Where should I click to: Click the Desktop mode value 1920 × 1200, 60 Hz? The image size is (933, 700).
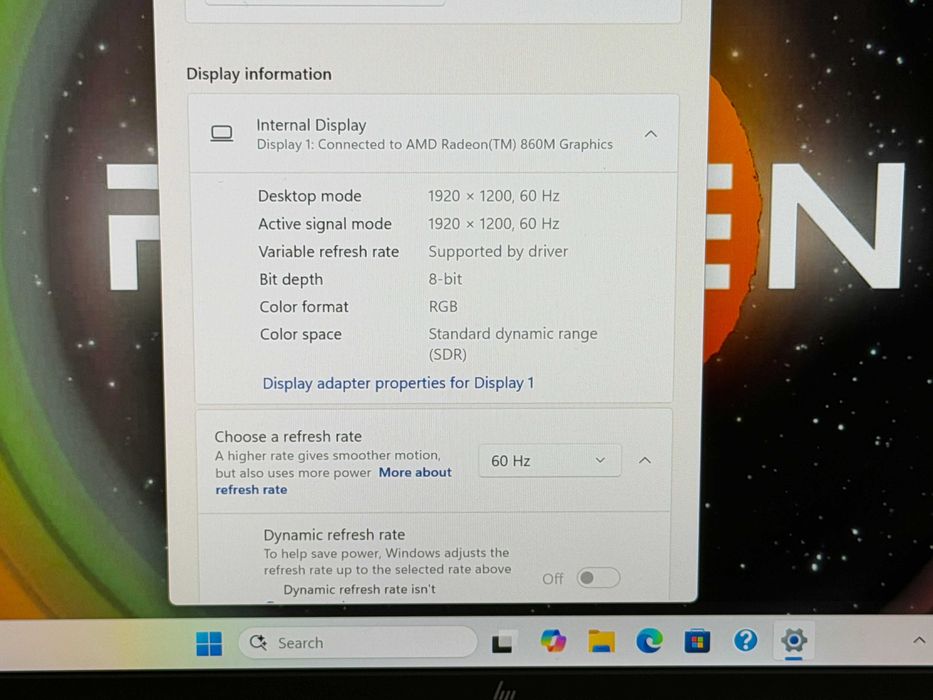point(493,196)
